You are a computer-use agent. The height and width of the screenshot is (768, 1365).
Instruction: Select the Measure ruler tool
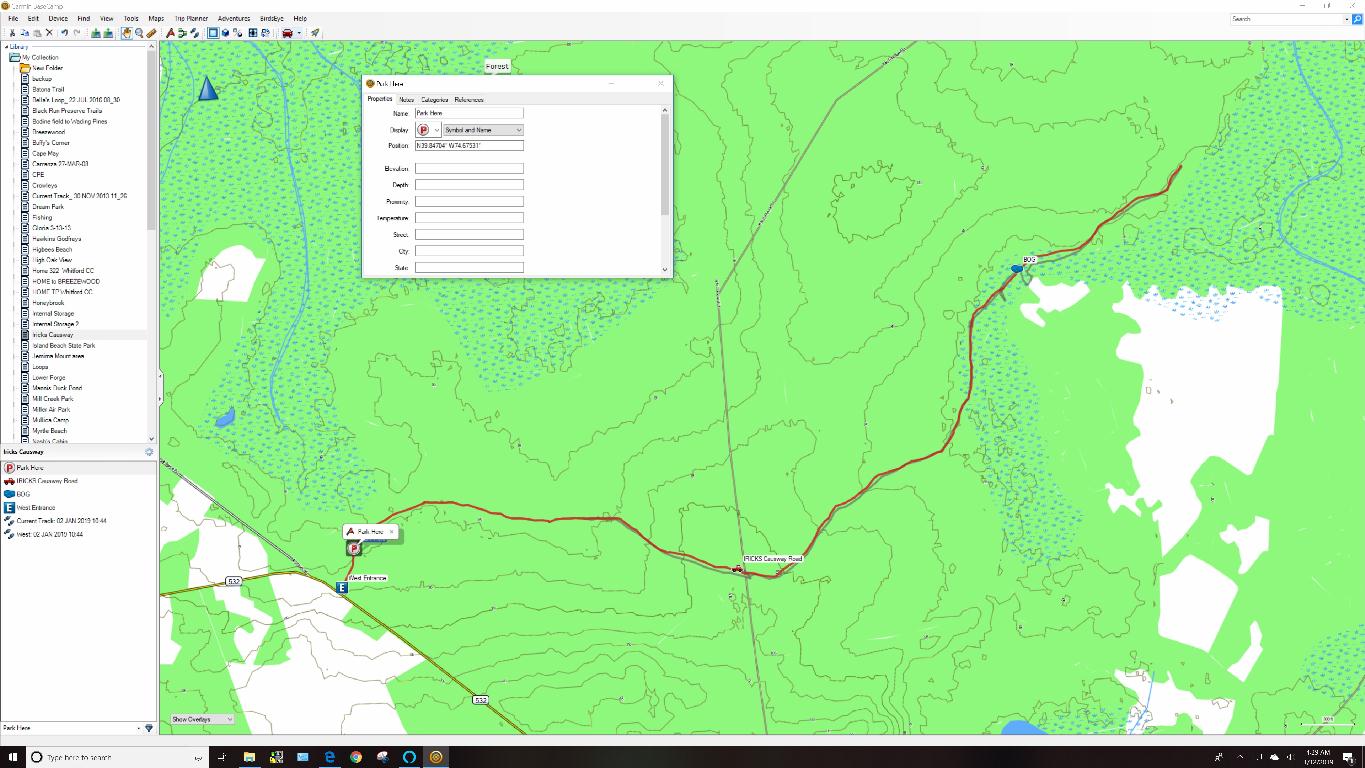[151, 33]
